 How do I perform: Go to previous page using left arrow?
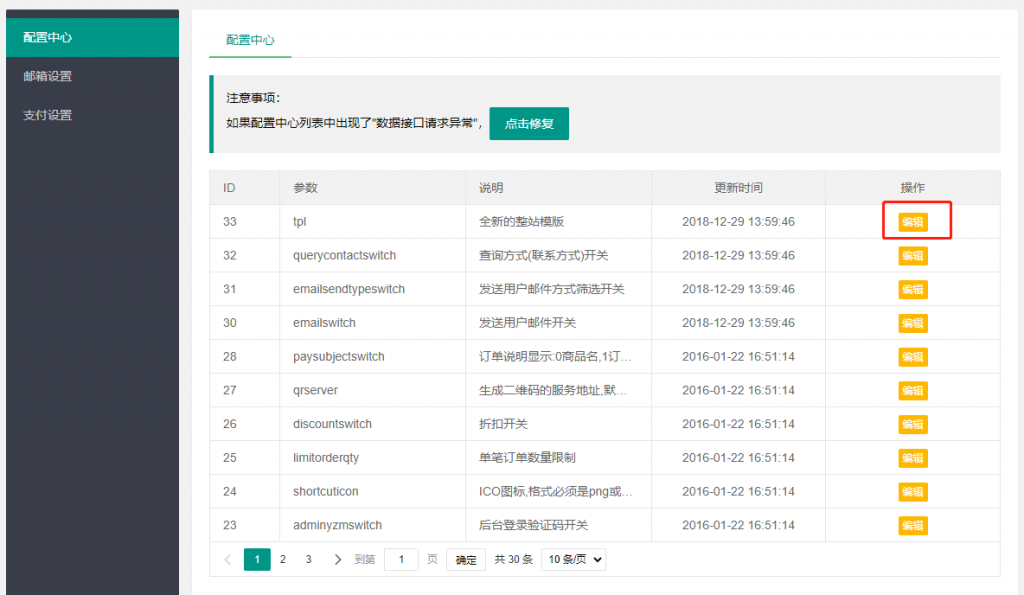point(228,560)
